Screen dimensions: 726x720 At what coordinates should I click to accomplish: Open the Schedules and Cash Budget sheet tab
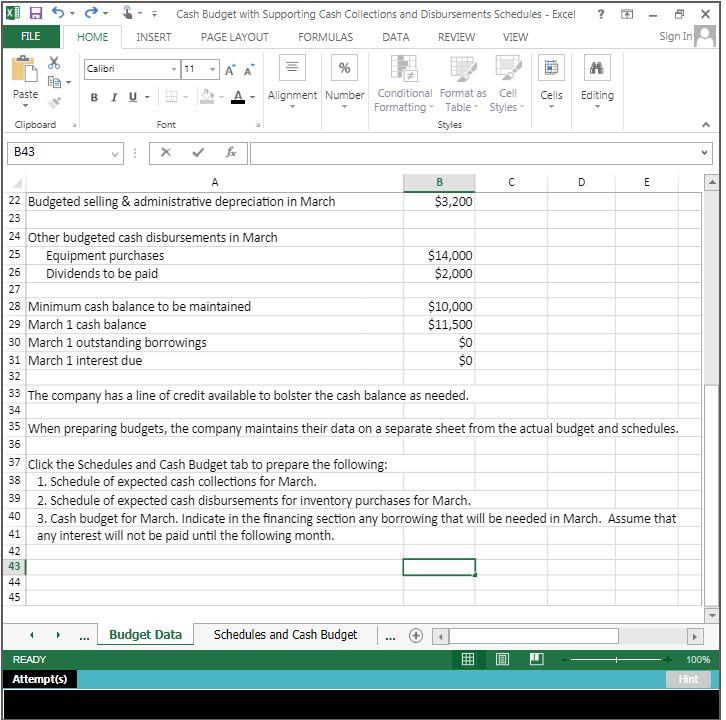(285, 634)
